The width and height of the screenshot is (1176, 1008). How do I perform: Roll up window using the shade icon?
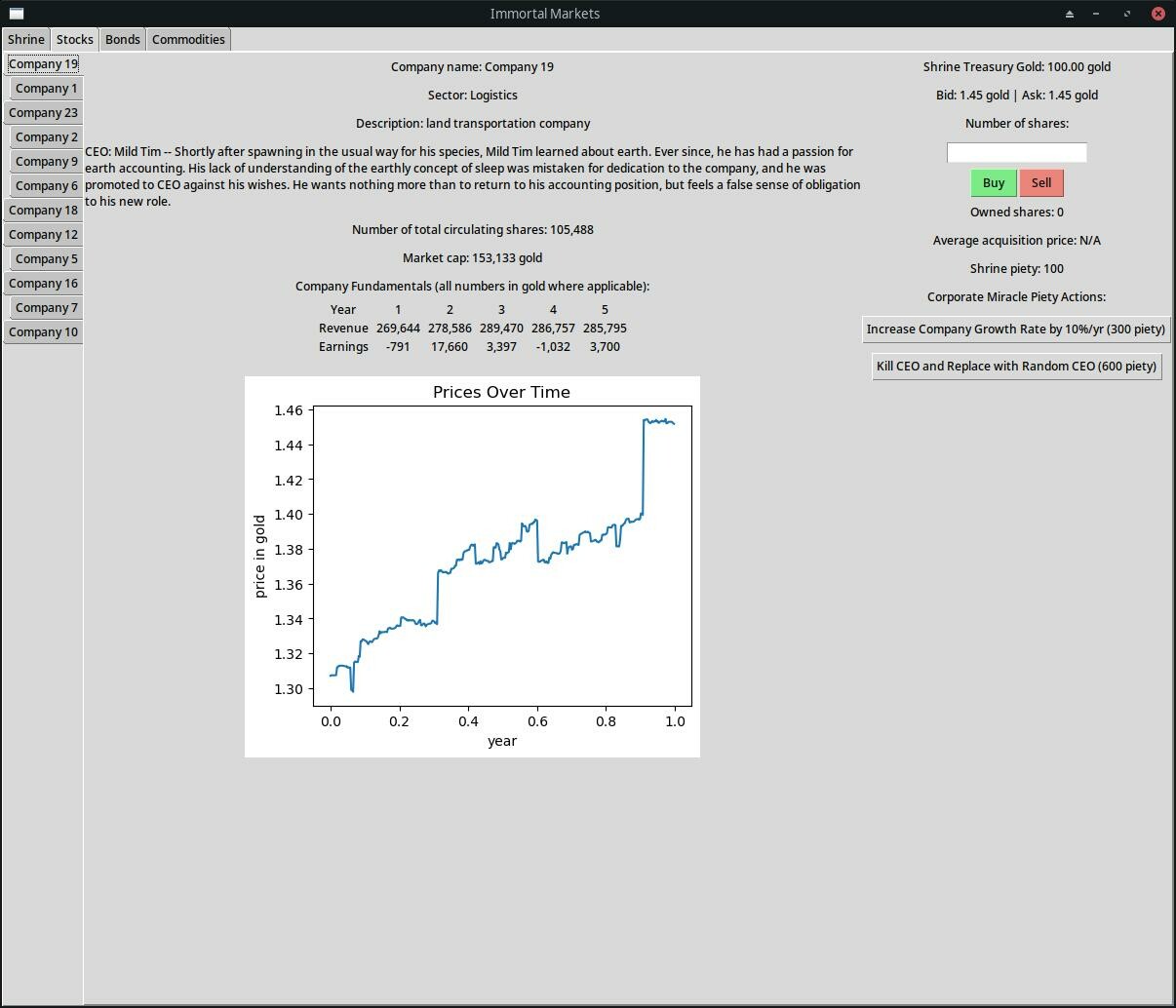click(1069, 14)
